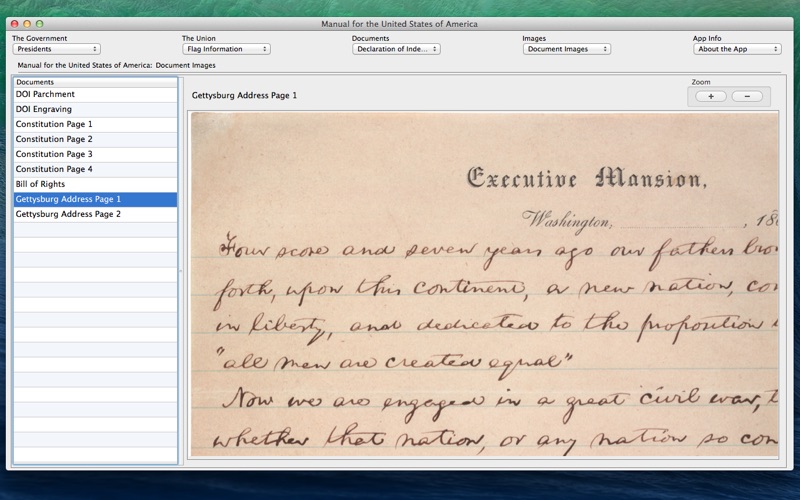The width and height of the screenshot is (800, 500).
Task: Select Gettysburg Address Page 1 row
Action: click(95, 199)
